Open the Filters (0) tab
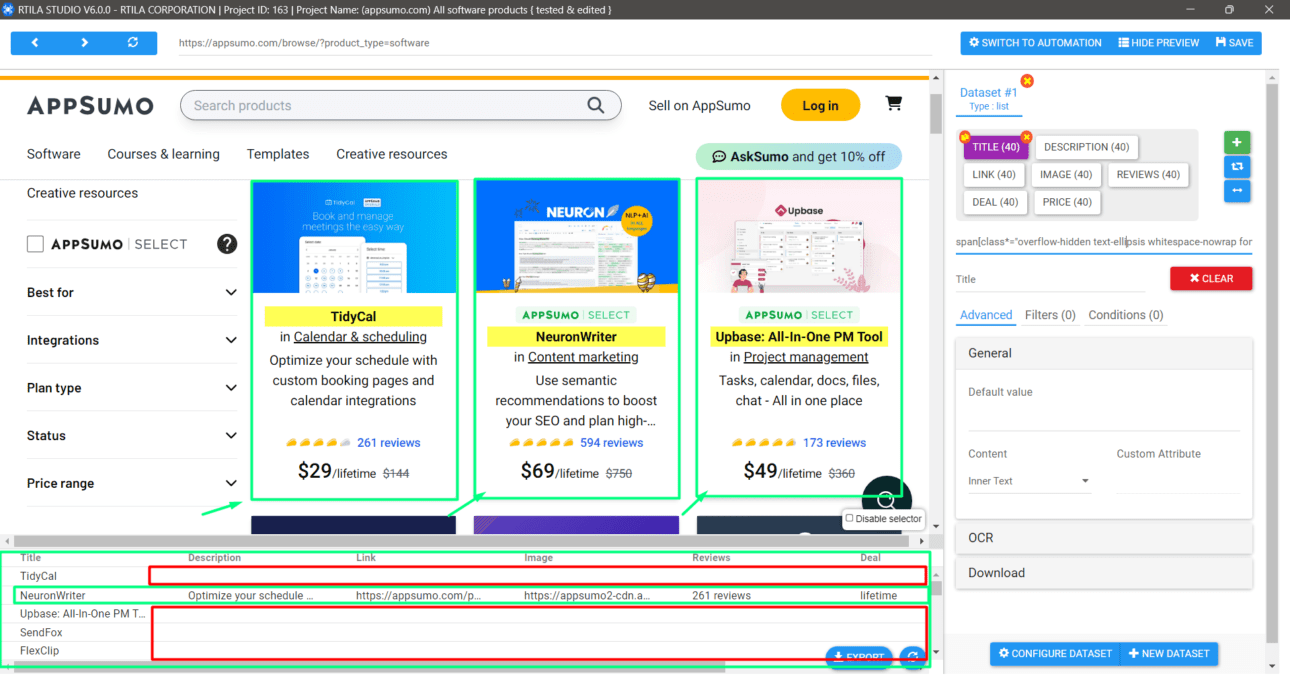 [1050, 315]
